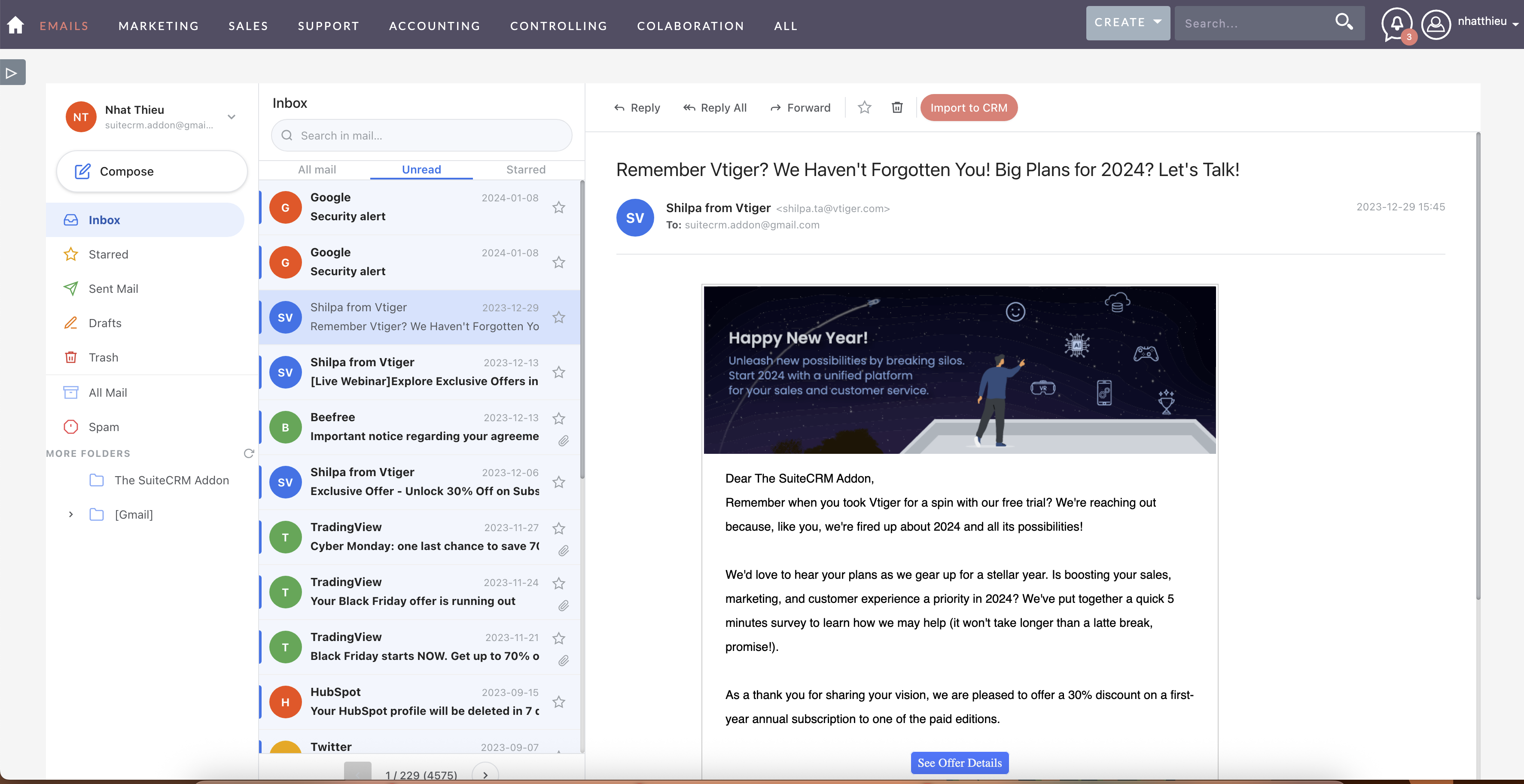Go to home via the house icon
1524x784 pixels.
15,25
